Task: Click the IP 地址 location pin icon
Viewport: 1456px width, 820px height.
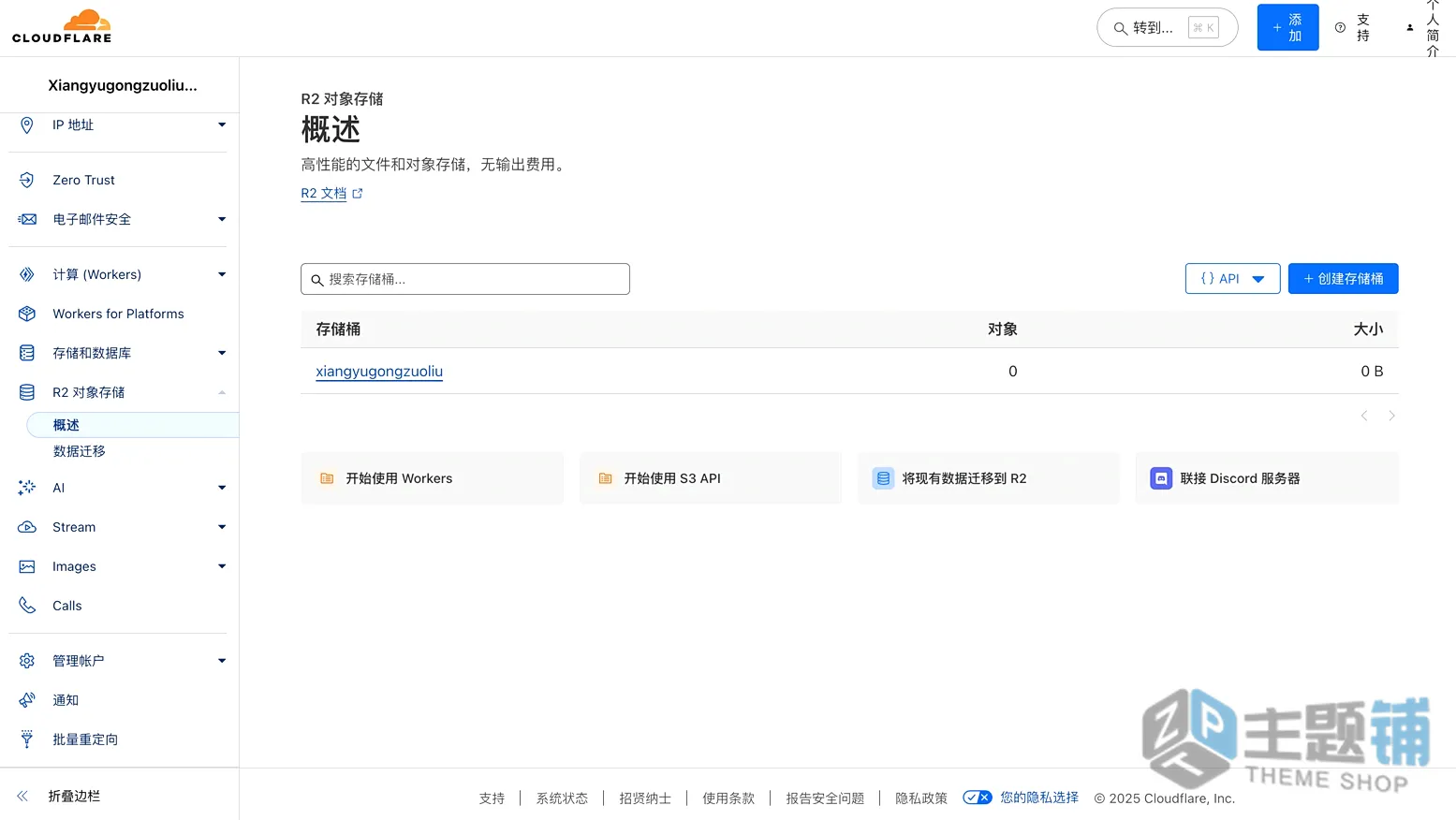Action: (27, 125)
